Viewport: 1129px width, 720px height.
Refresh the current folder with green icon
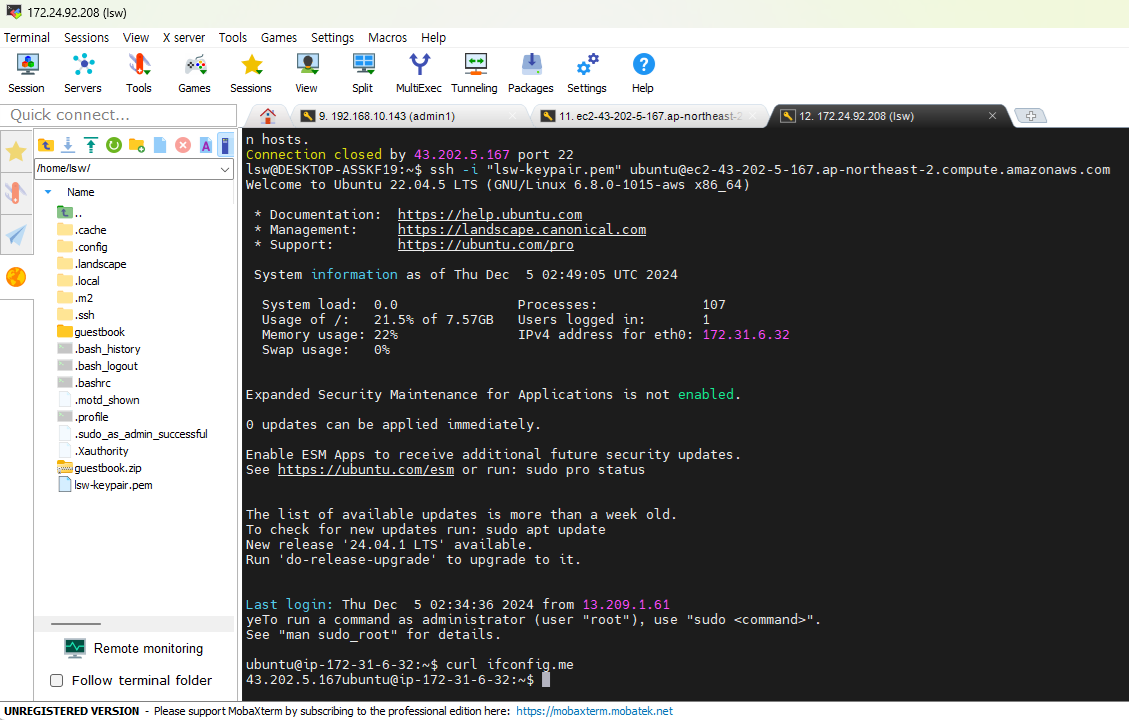(x=114, y=145)
